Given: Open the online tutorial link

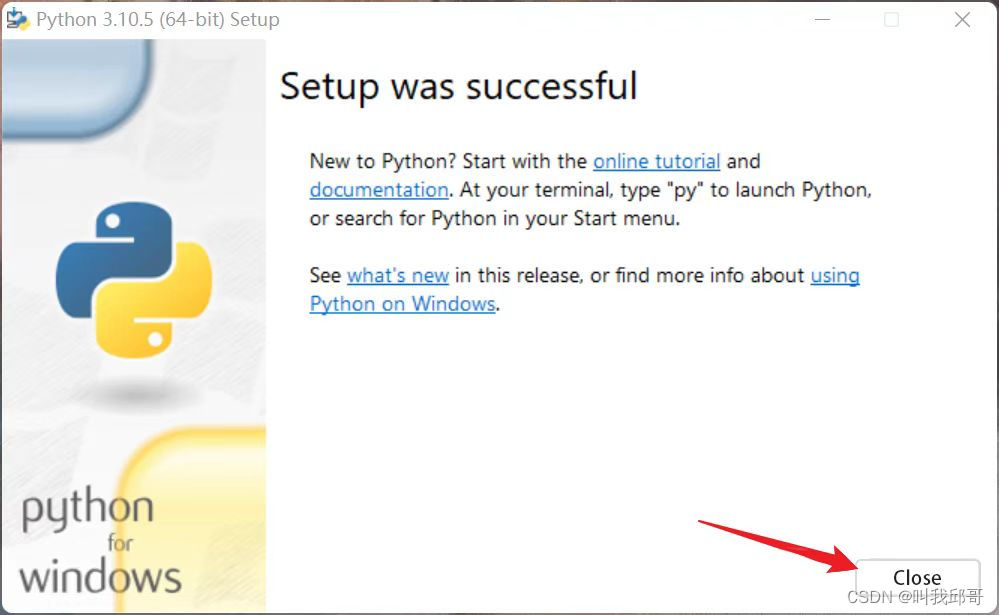Looking at the screenshot, I should [x=656, y=161].
